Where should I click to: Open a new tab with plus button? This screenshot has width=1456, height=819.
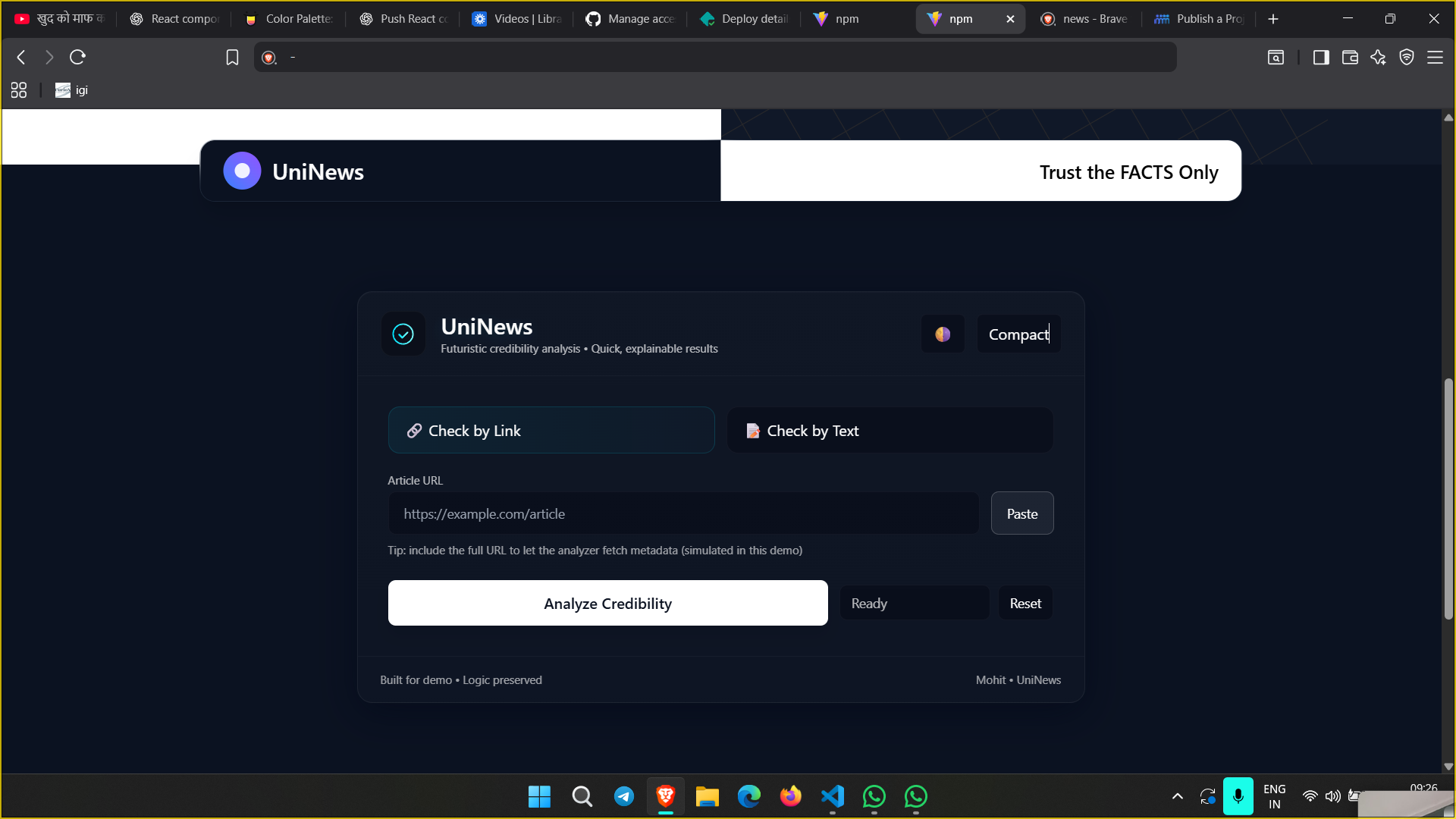[x=1273, y=19]
